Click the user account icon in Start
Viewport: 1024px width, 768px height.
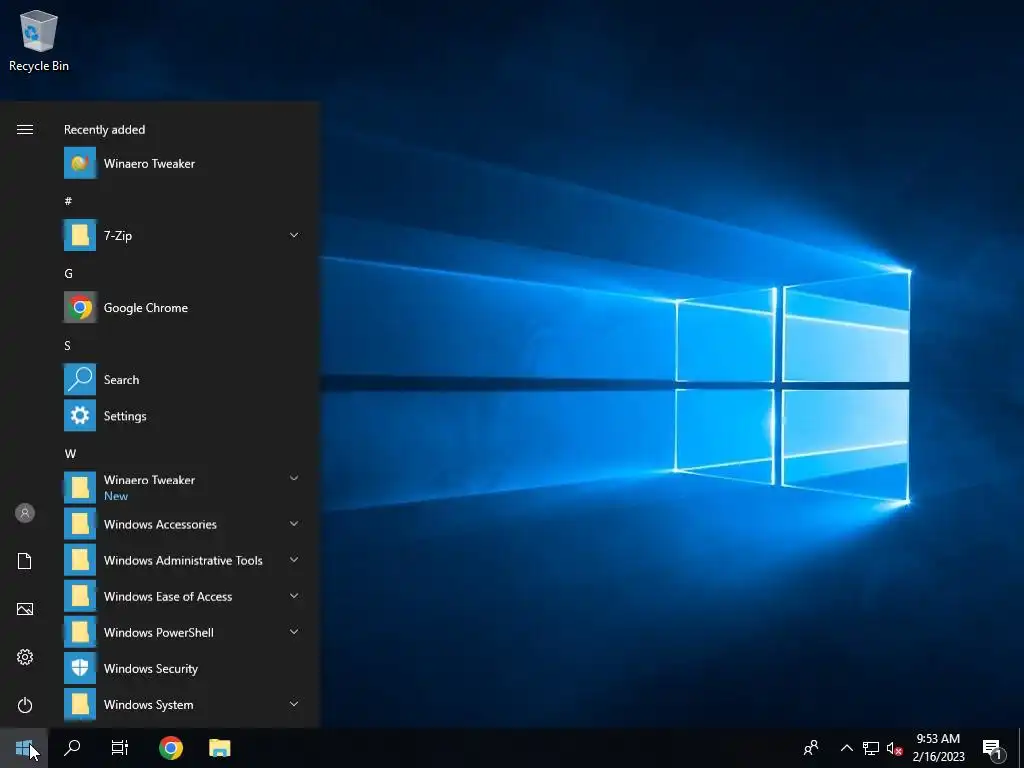(x=25, y=513)
